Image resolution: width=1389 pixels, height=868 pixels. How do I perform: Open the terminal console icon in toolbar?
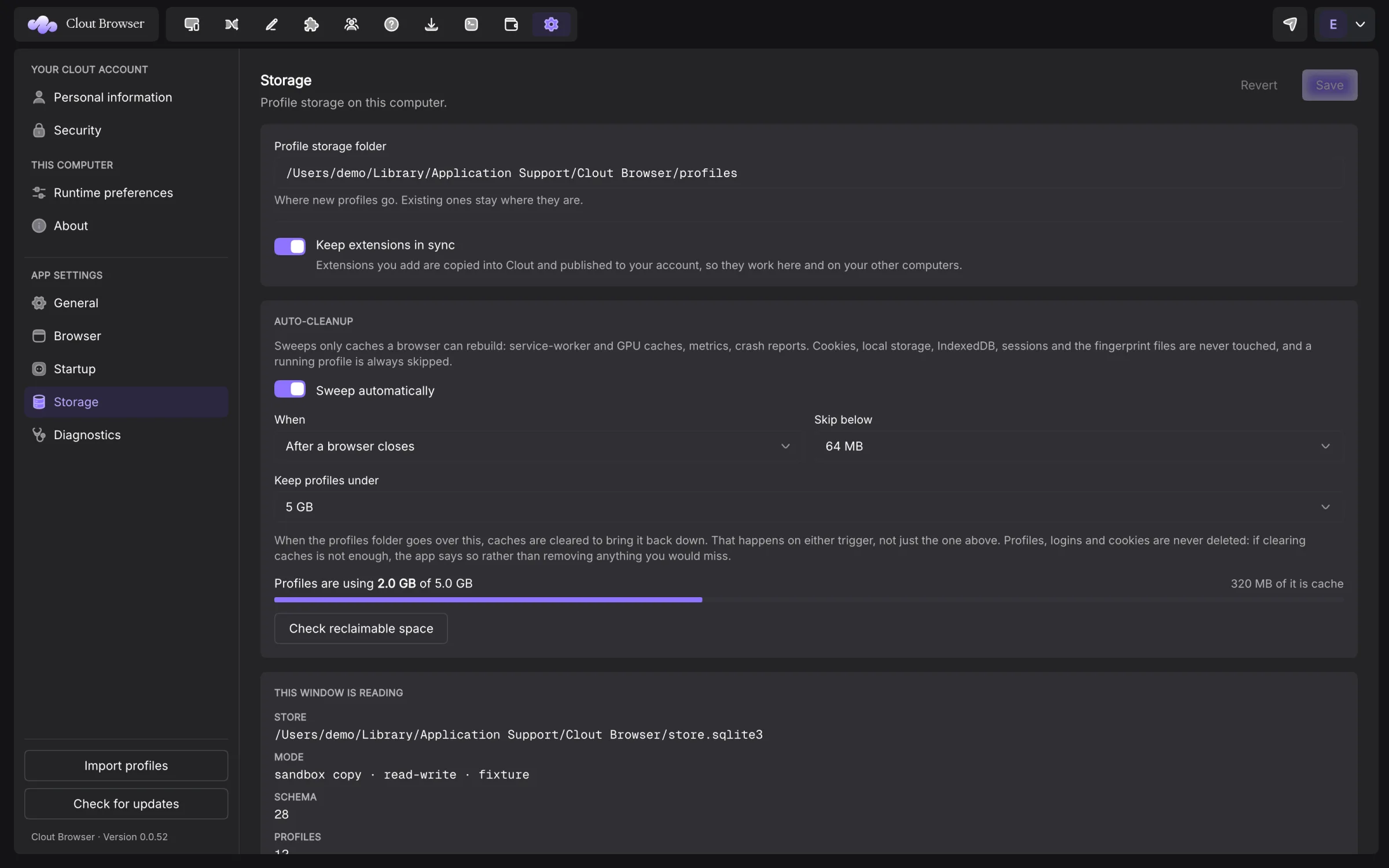pos(471,24)
